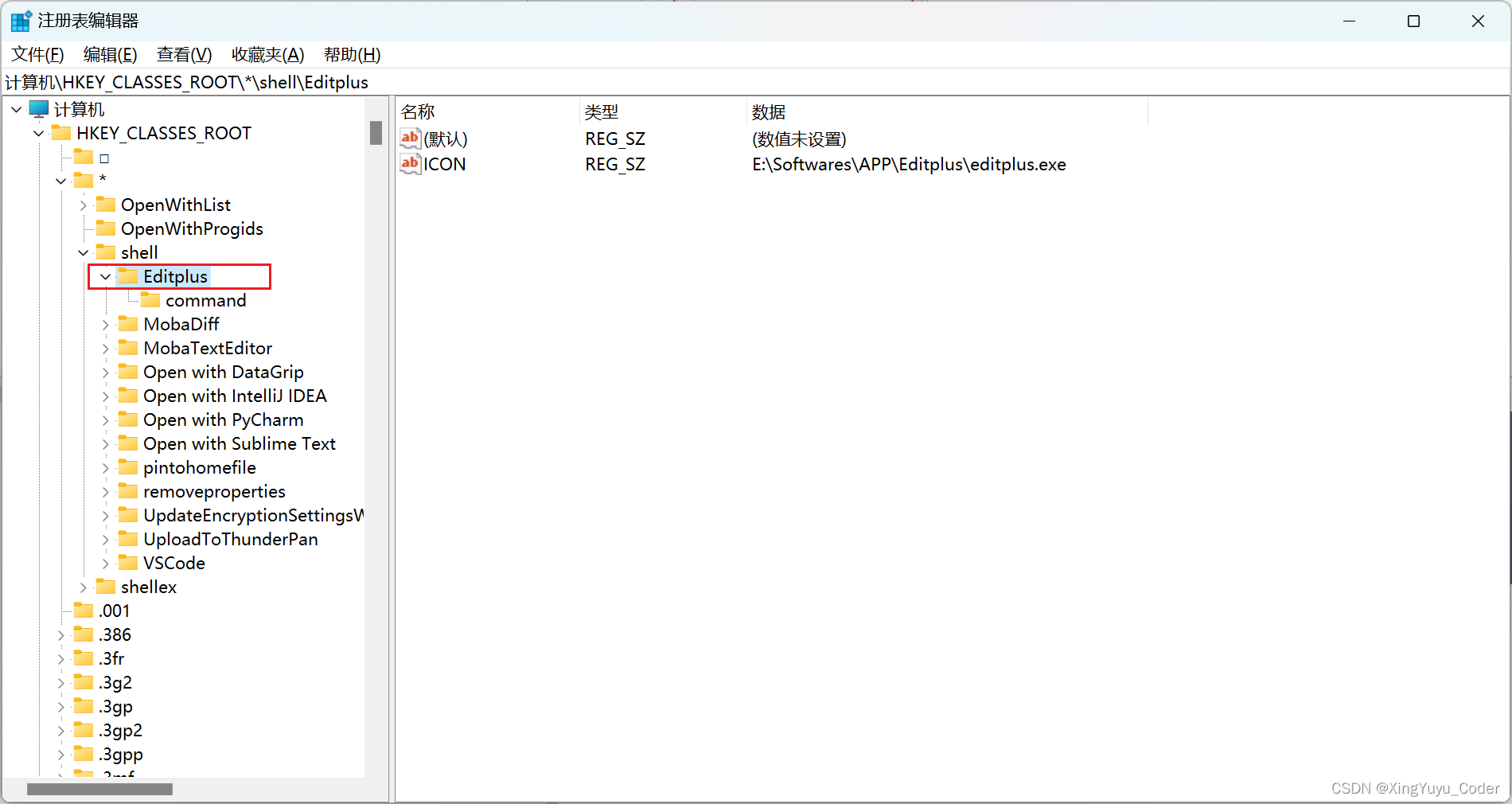Expand the .3g2 key

coord(61,683)
